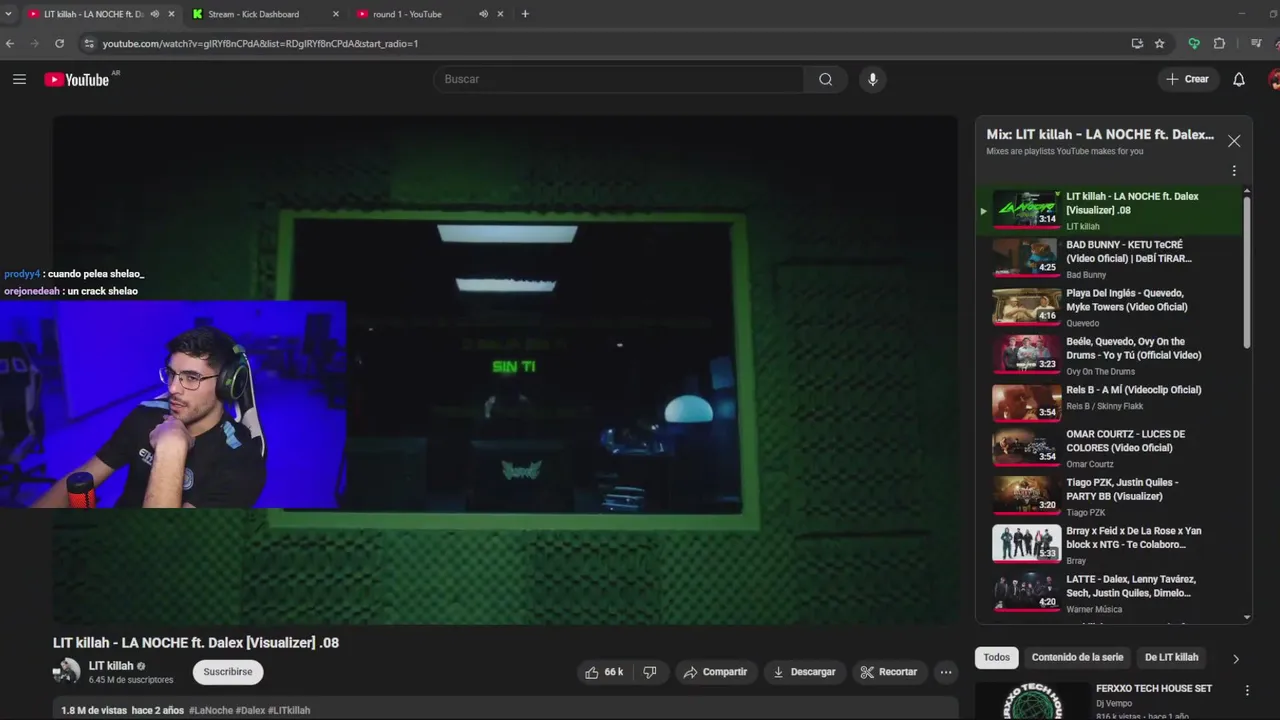Click the search magnifier button
The image size is (1280, 720).
click(x=825, y=79)
